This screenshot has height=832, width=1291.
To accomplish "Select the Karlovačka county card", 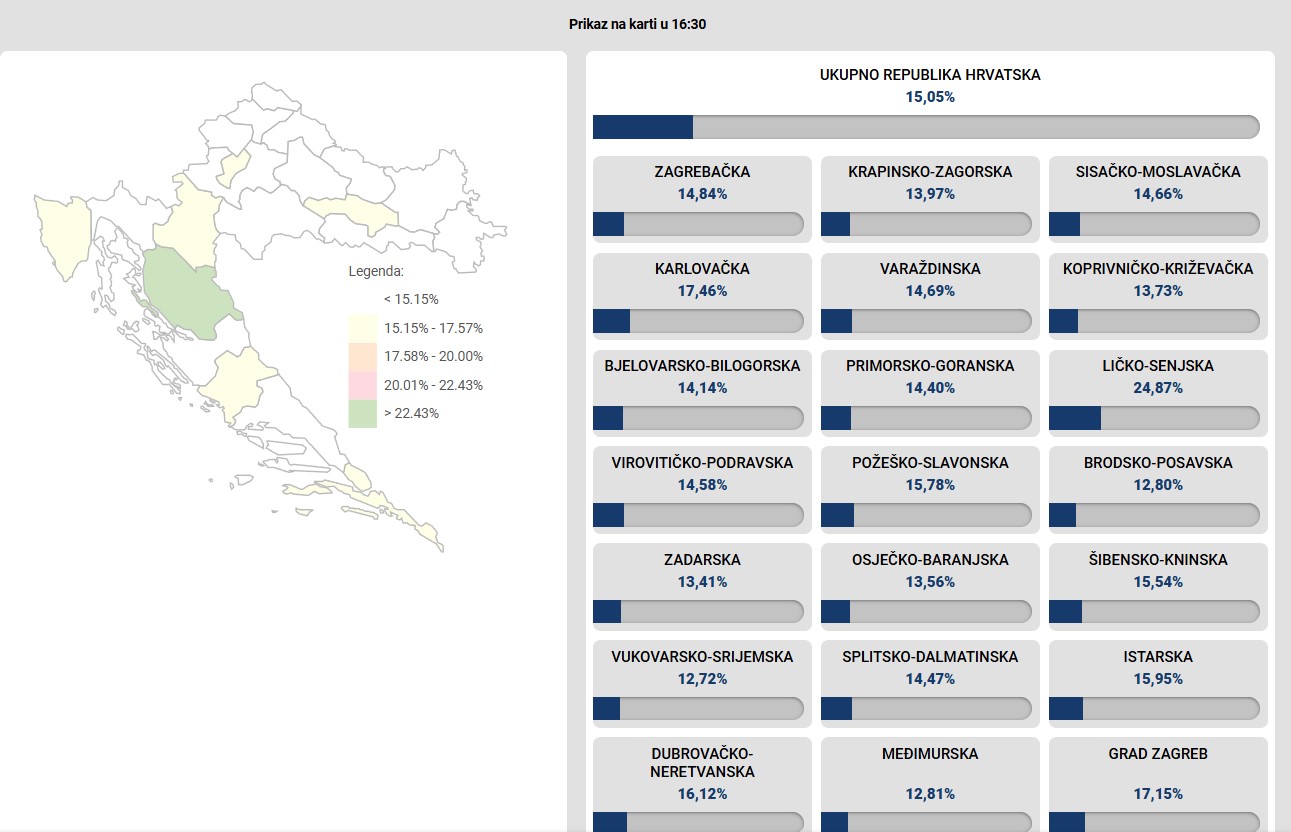I will [702, 296].
